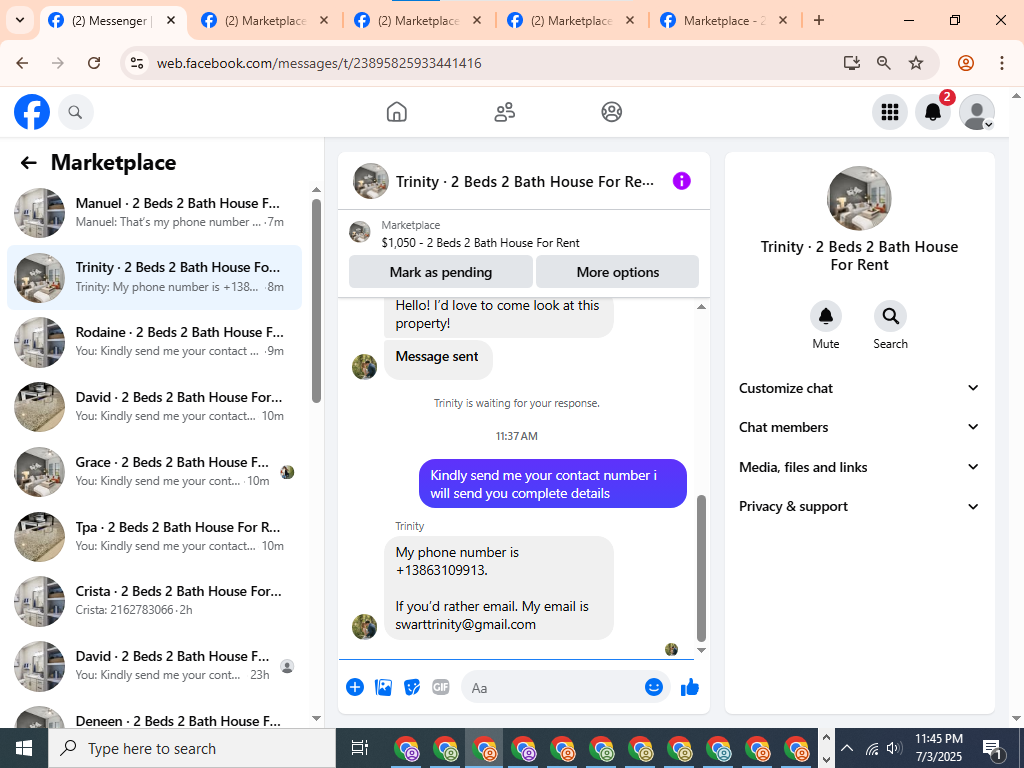Image resolution: width=1024 pixels, height=768 pixels.
Task: Open David conversation from 10m ago
Action: [x=154, y=406]
